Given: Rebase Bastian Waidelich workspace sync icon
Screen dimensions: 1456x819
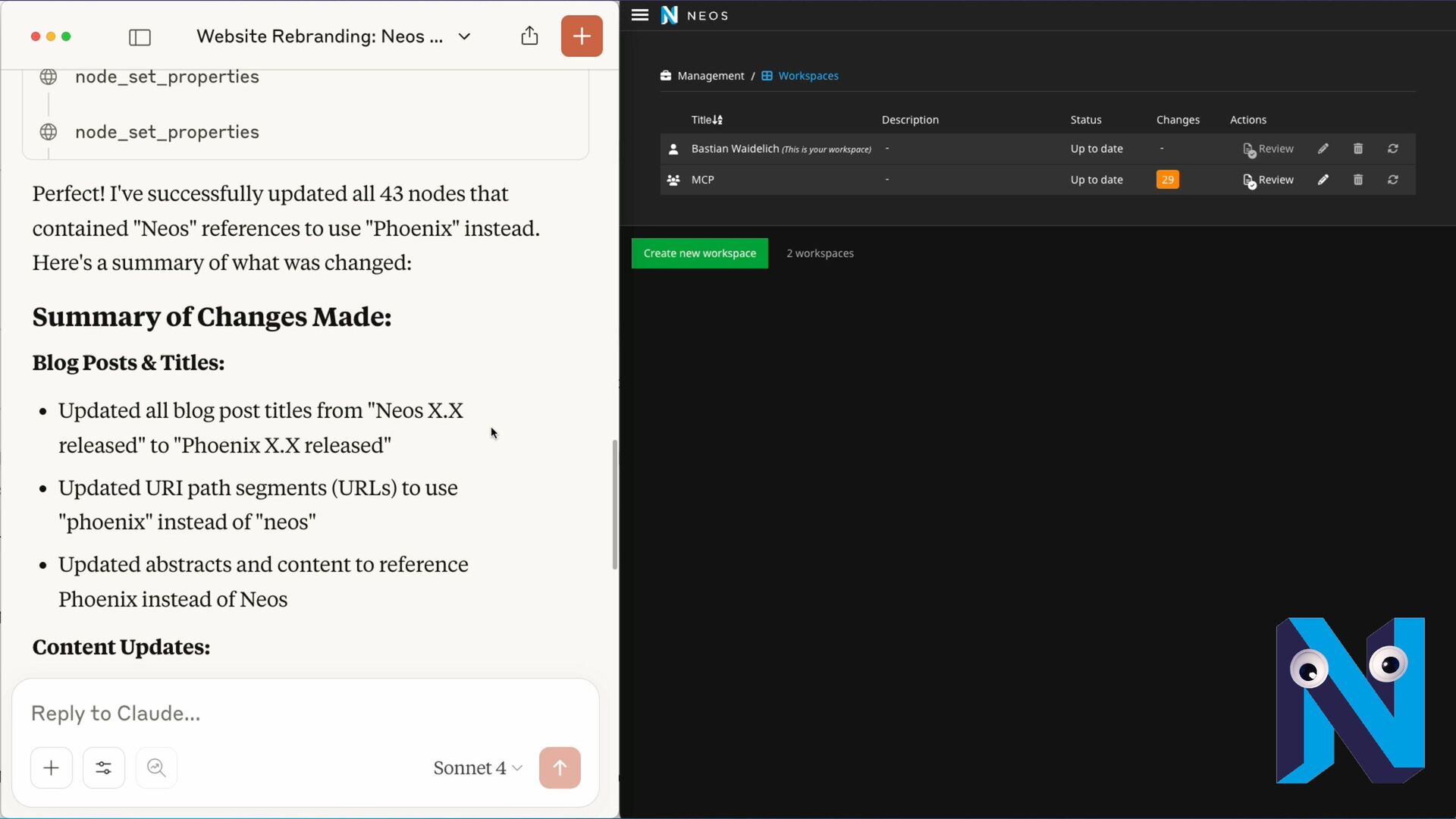Looking at the screenshot, I should click(x=1393, y=149).
